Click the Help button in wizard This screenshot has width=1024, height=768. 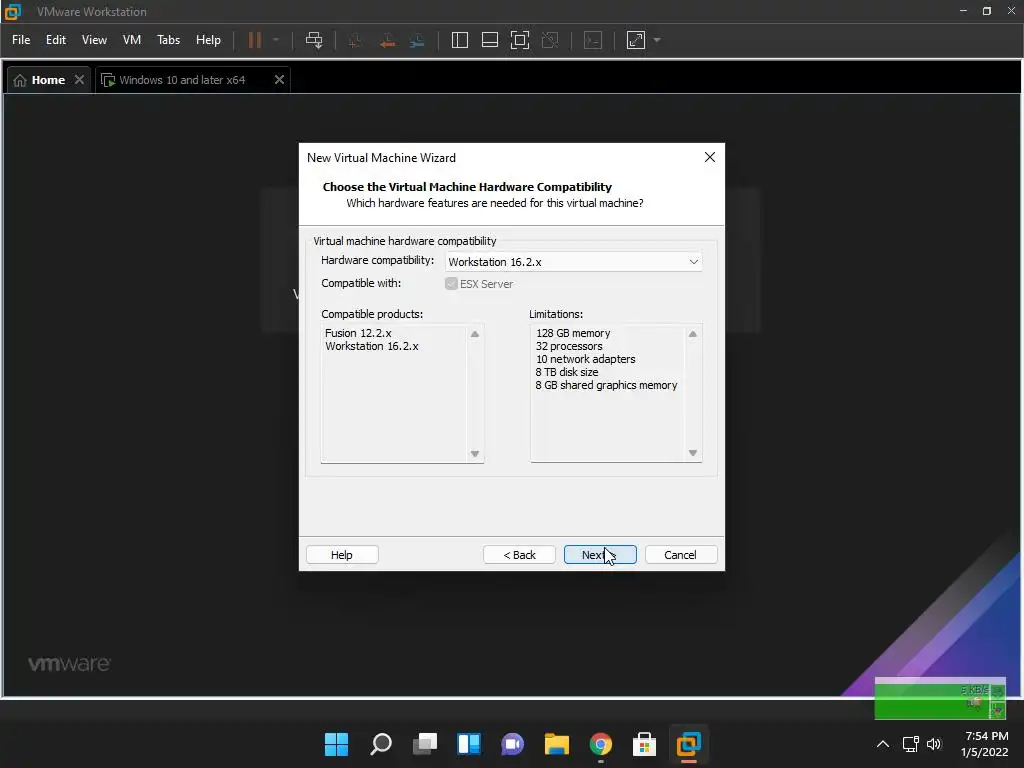342,554
